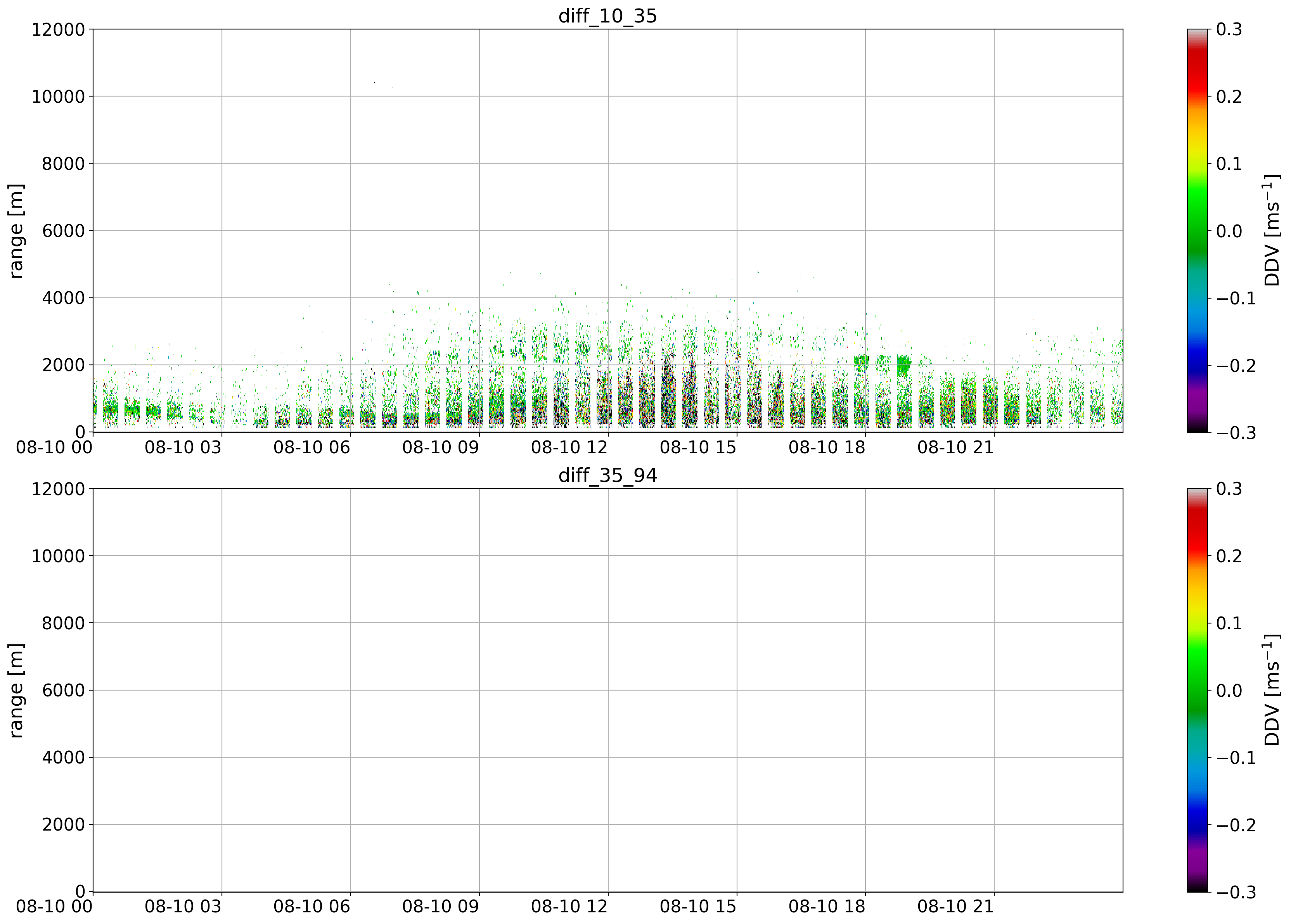Image resolution: width=1291 pixels, height=924 pixels.
Task: Click the 0.3 tick on diff_35_94 colorbar
Action: (x=1230, y=489)
